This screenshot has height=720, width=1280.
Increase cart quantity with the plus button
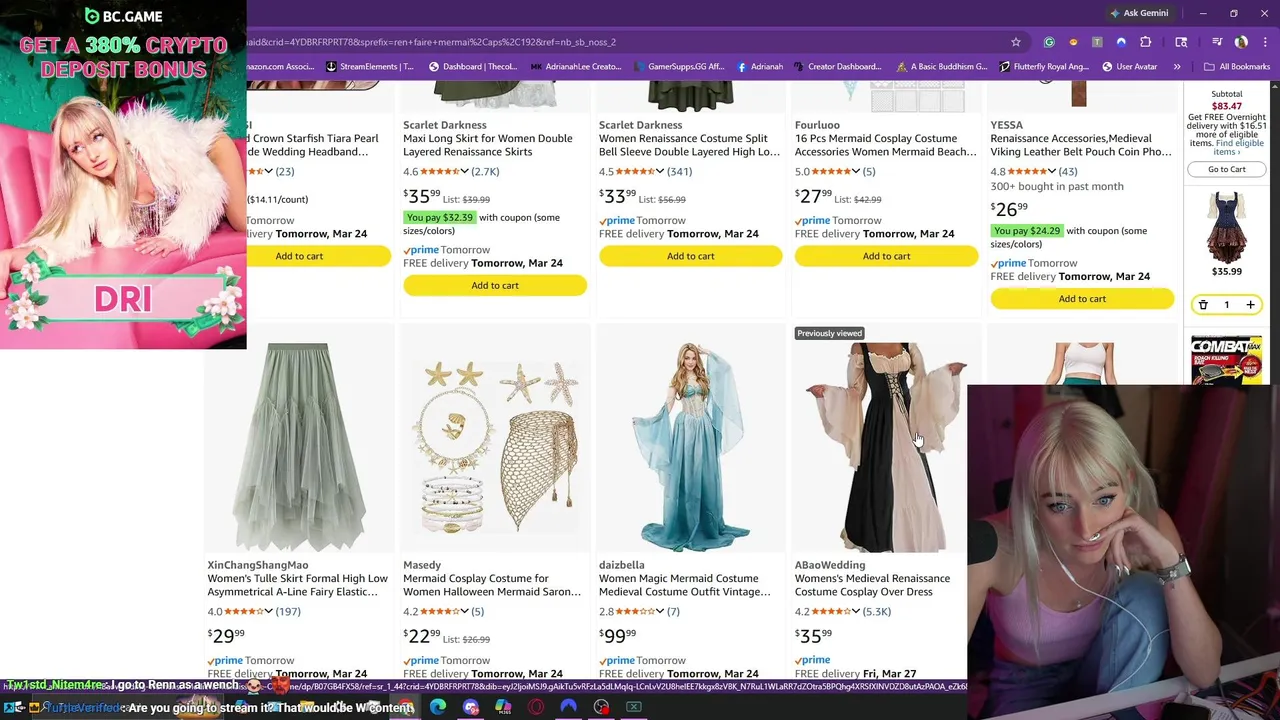coord(1250,305)
